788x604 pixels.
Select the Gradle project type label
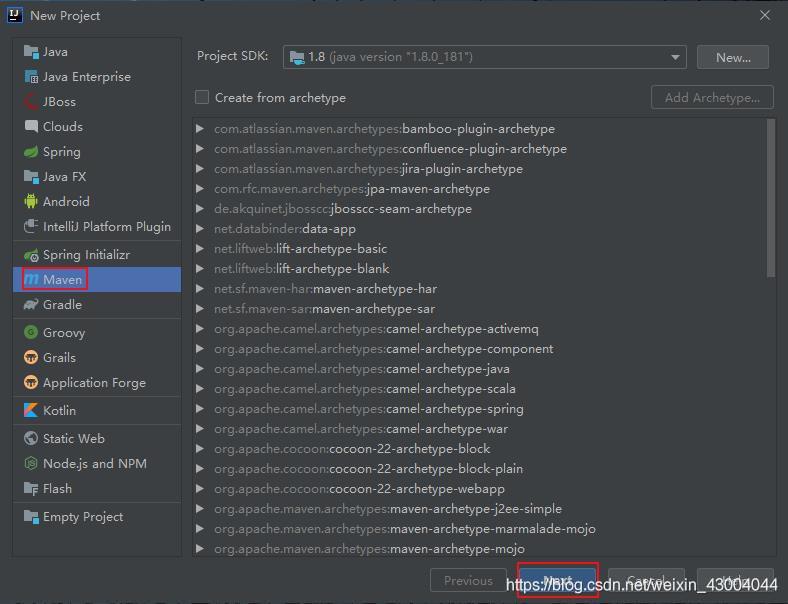coord(62,305)
